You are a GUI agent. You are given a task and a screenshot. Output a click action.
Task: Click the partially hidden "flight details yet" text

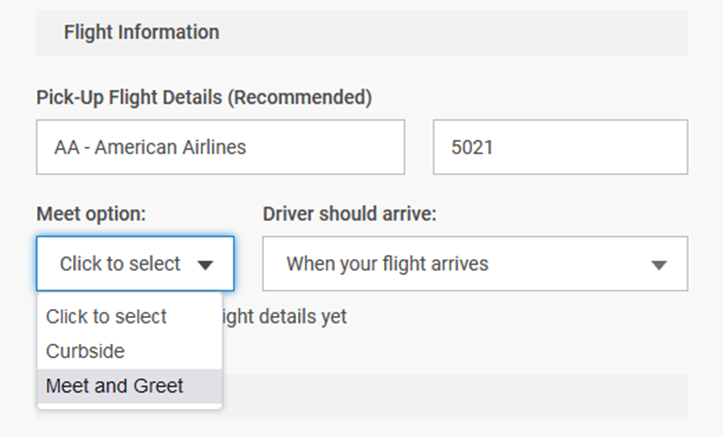pos(285,316)
